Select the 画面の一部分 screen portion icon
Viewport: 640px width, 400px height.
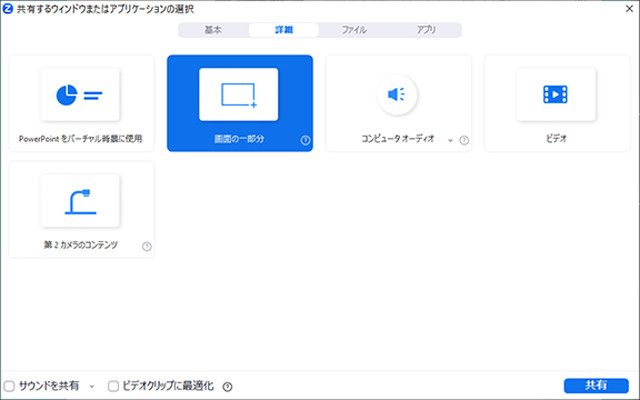tap(238, 94)
